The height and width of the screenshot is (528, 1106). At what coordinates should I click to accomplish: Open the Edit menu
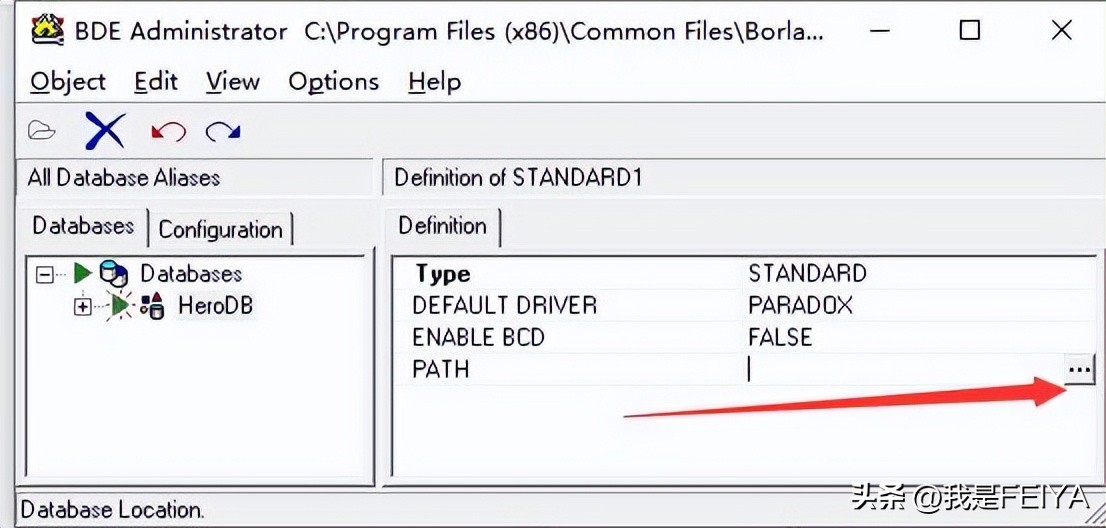point(156,82)
